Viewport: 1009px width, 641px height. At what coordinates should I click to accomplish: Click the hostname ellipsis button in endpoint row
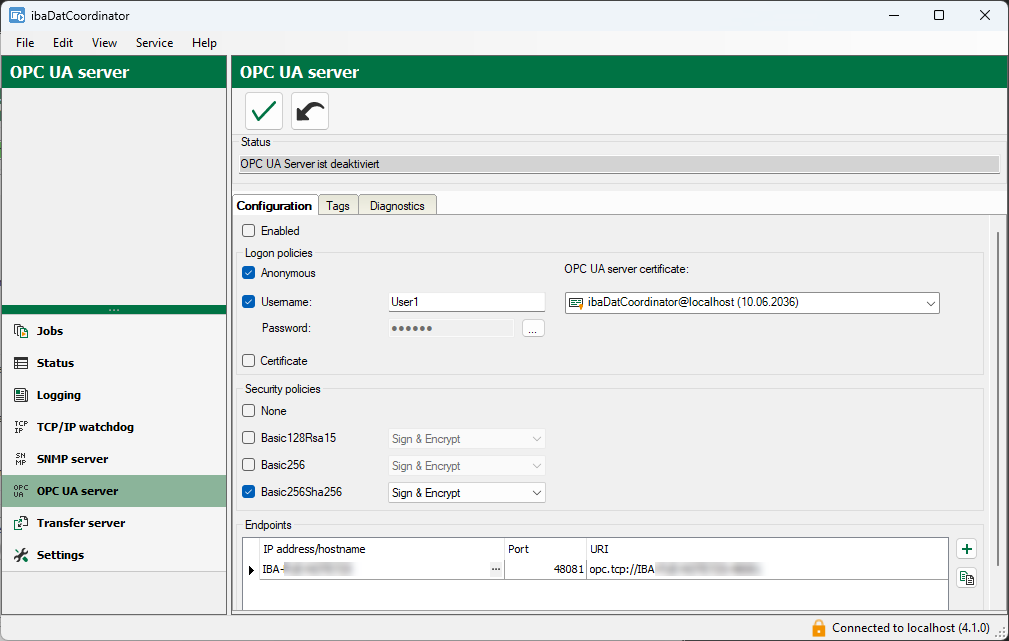pyautogui.click(x=495, y=569)
